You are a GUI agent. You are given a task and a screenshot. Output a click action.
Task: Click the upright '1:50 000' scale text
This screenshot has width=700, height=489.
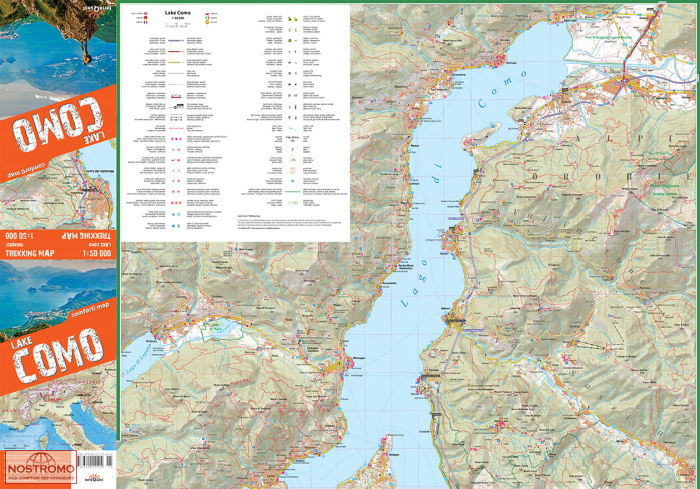[x=96, y=253]
